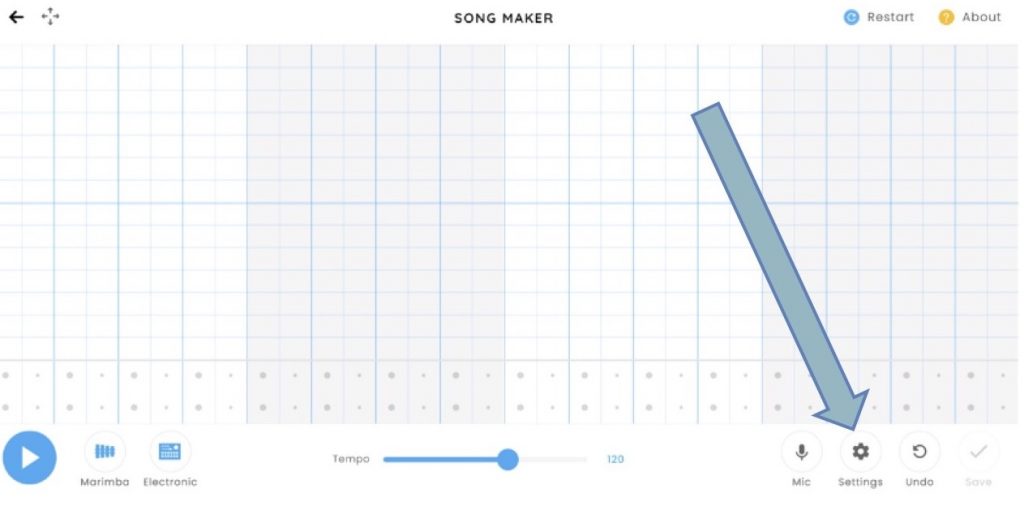
Task: Go back using the left arrow
Action: [x=16, y=17]
